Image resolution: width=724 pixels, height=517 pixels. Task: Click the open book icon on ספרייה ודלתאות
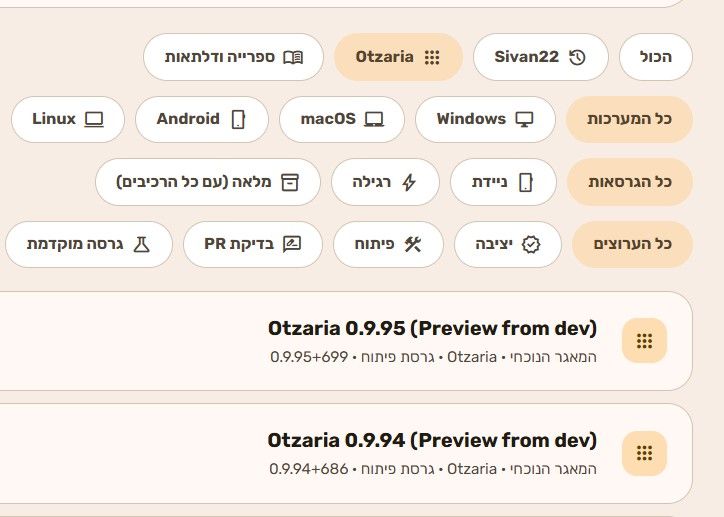click(x=293, y=57)
